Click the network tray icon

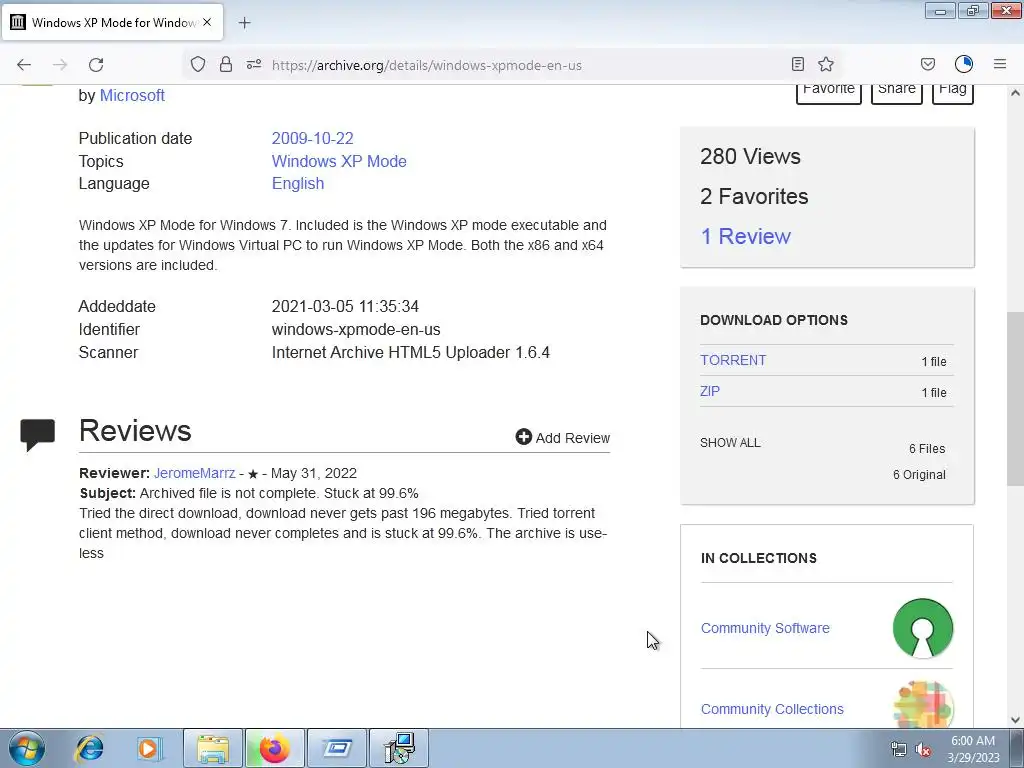coord(899,750)
